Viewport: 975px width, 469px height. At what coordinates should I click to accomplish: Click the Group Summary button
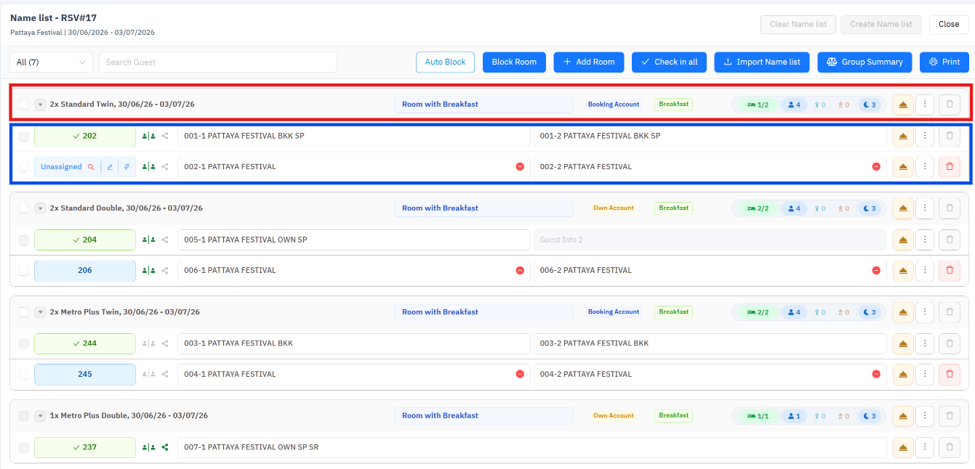pyautogui.click(x=865, y=62)
